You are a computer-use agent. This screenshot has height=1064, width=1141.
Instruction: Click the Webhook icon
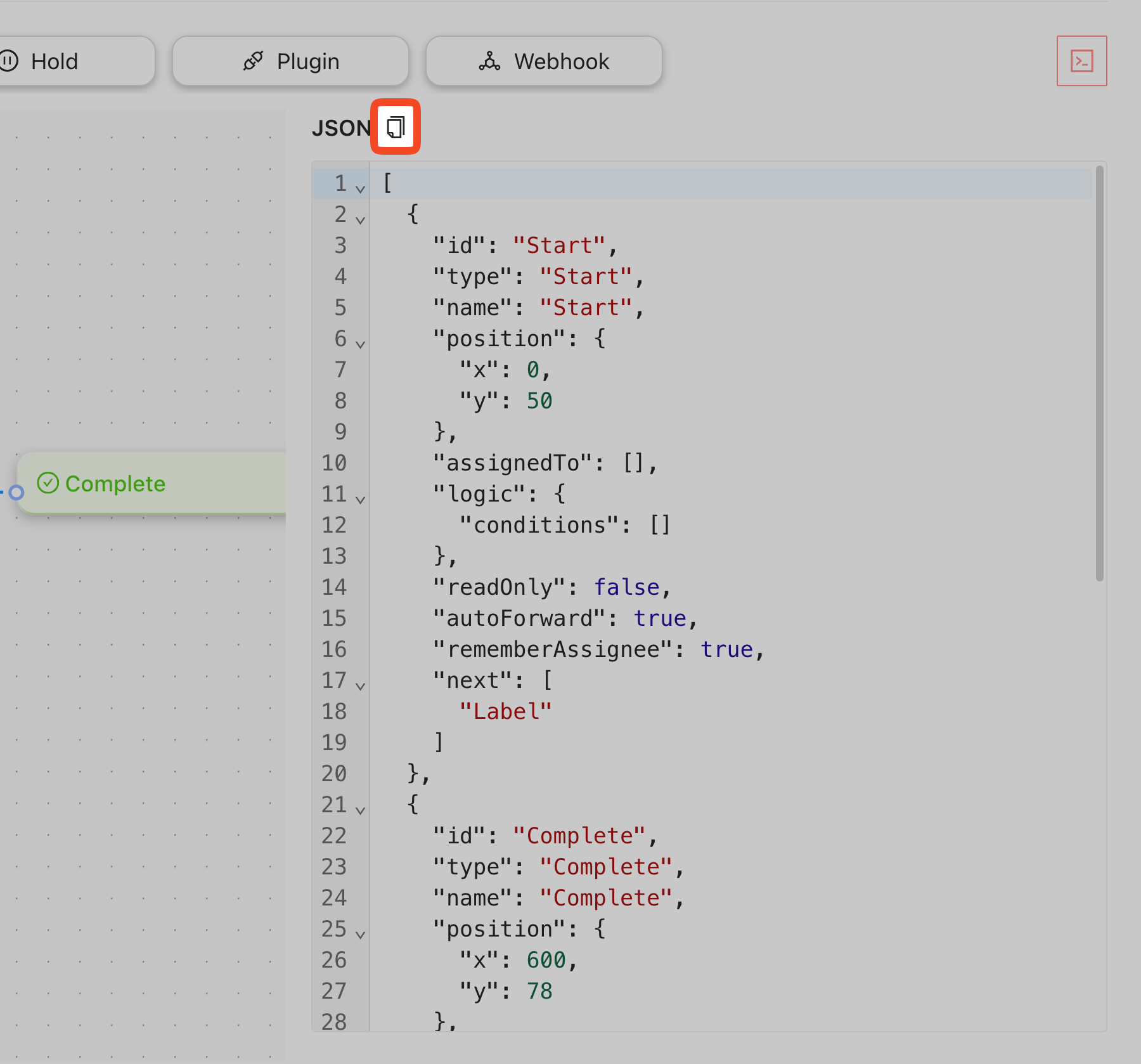(x=489, y=61)
